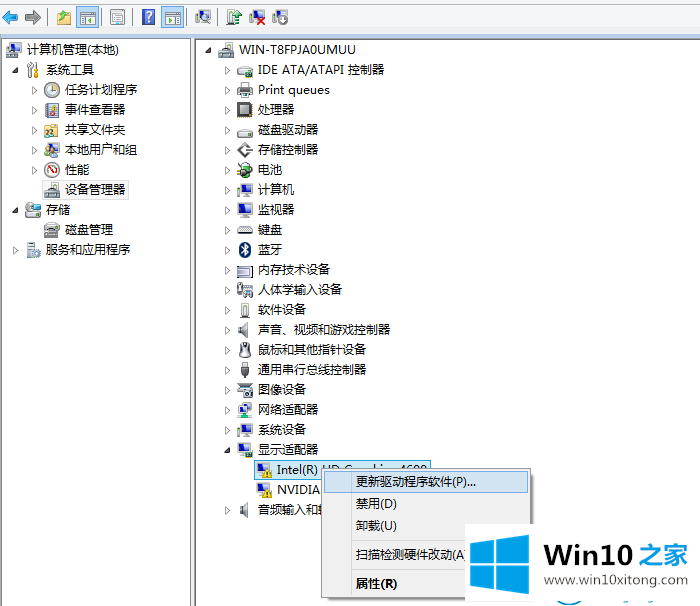
Task: Select the 软件设备 category
Action: [x=282, y=310]
